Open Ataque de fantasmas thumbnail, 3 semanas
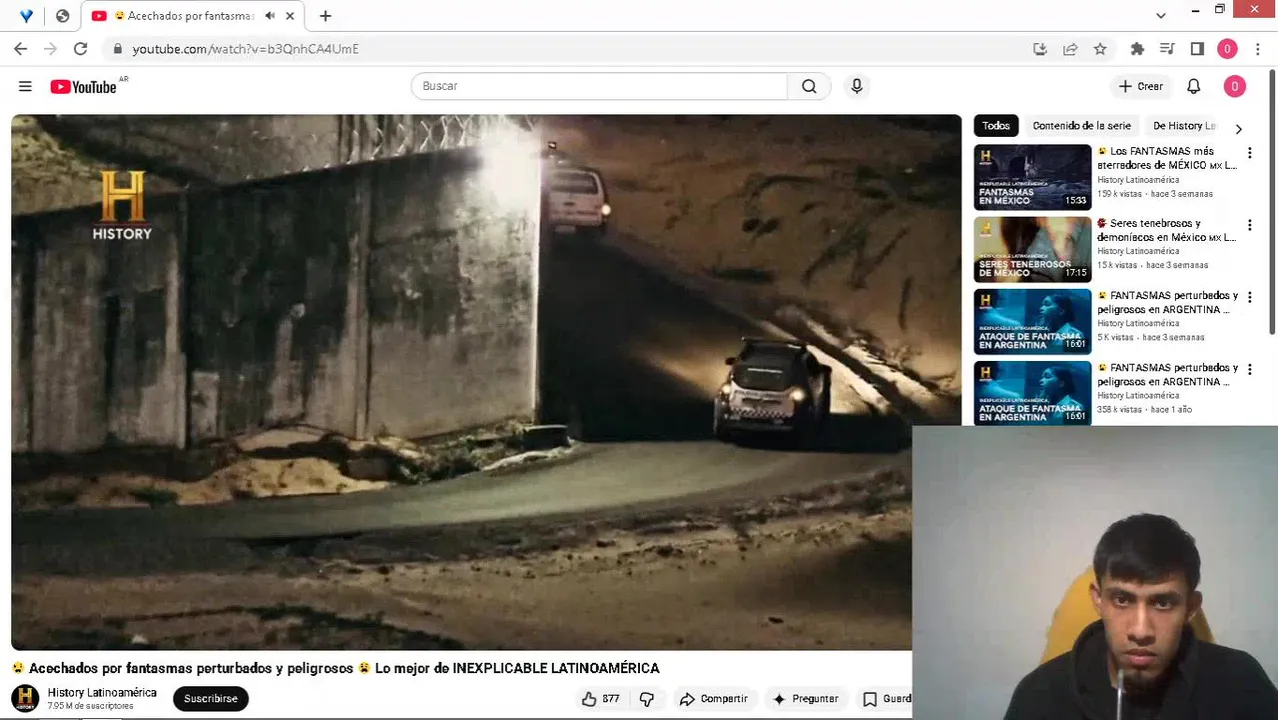The width and height of the screenshot is (1278, 720). 1033,321
